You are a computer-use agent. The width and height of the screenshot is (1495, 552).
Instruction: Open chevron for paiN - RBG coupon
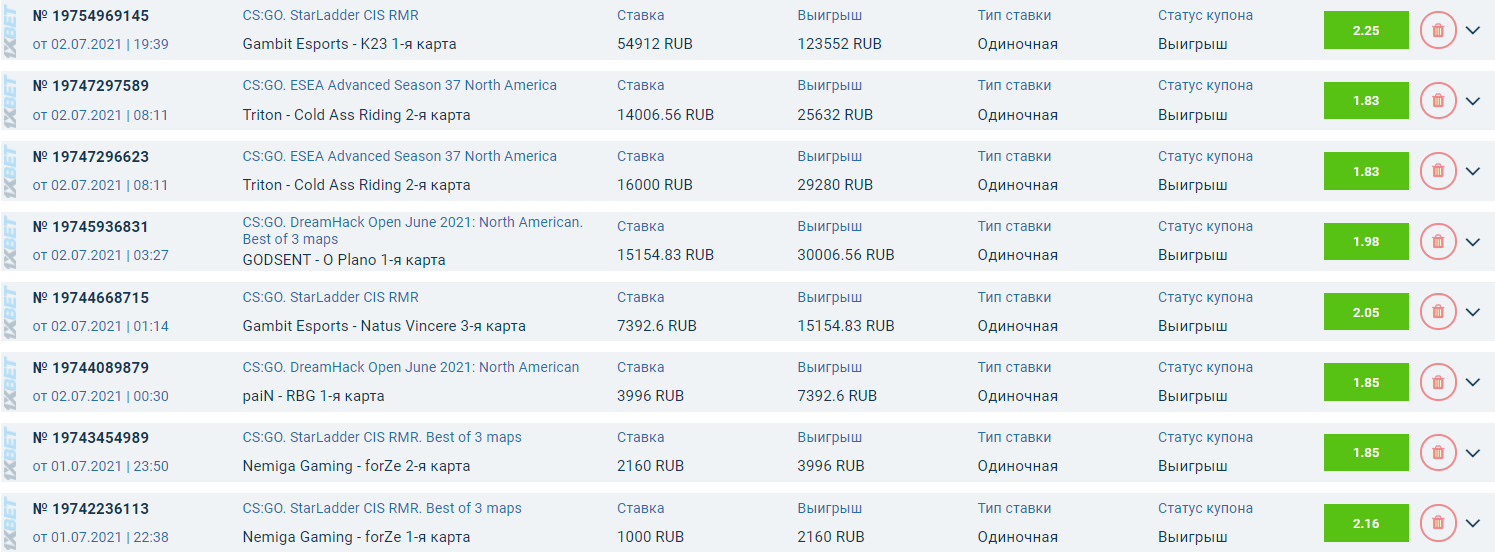click(1472, 382)
